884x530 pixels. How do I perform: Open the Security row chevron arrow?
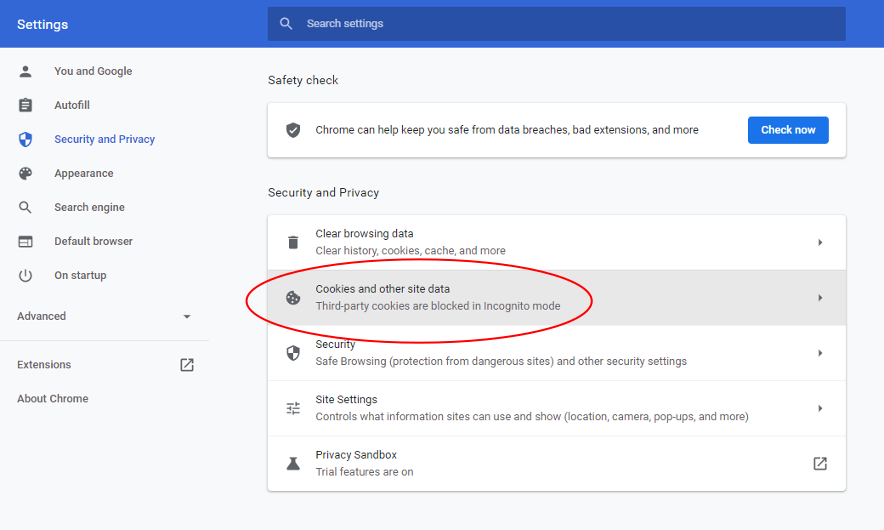pyautogui.click(x=820, y=353)
